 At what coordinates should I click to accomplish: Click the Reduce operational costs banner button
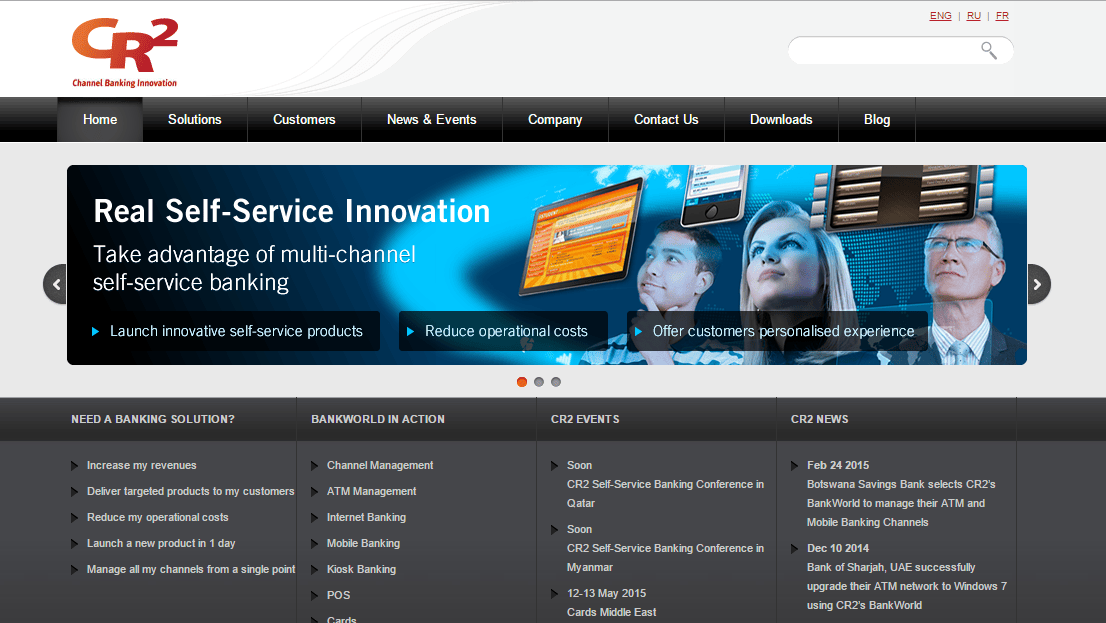tap(504, 331)
